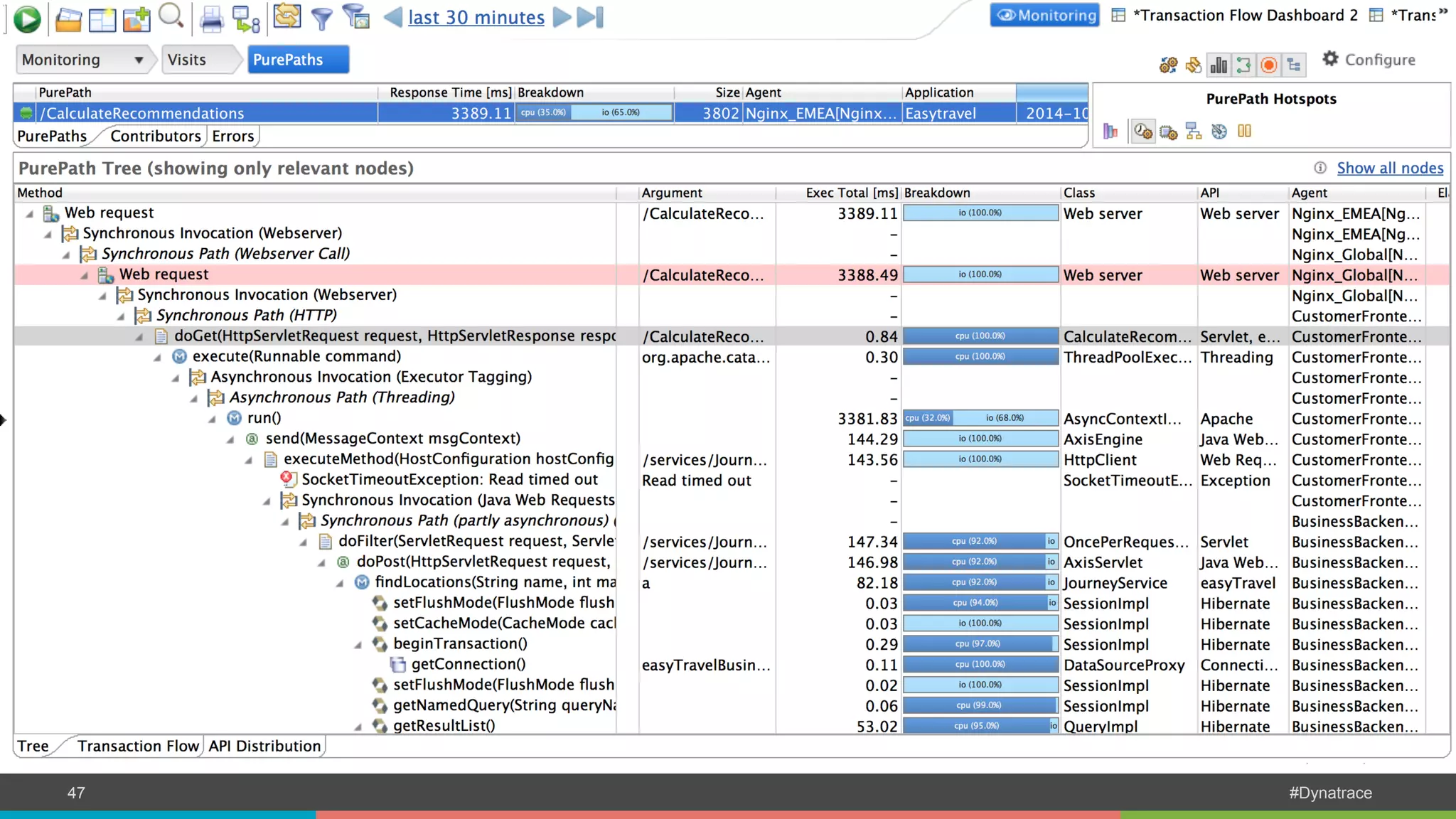1456x819 pixels.
Task: Collapse Synchronous Path (Webserver Call) node
Action: point(66,255)
